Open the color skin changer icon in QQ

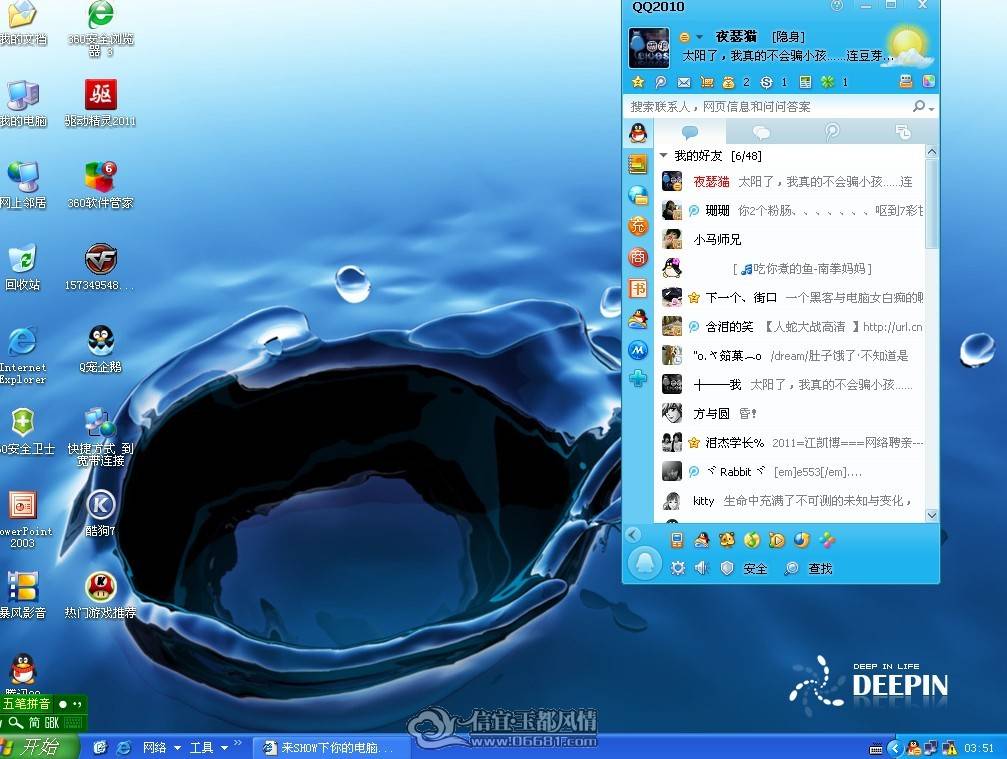[928, 82]
